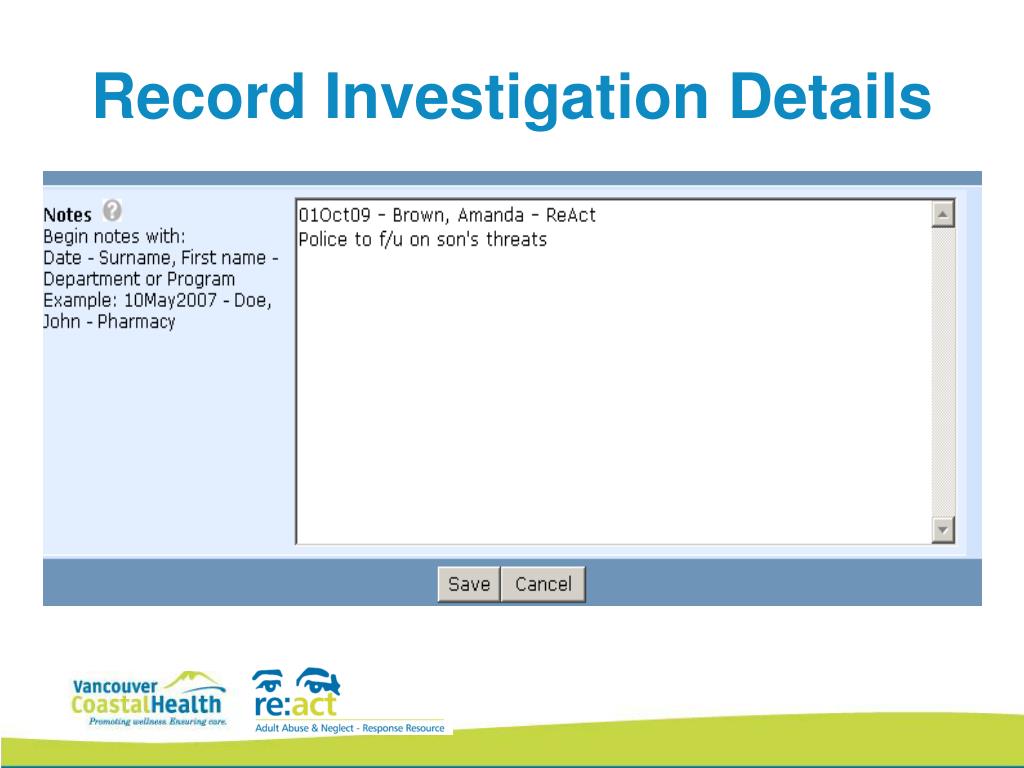The width and height of the screenshot is (1024, 768).
Task: Click the re:act eyes logo
Action: point(296,693)
